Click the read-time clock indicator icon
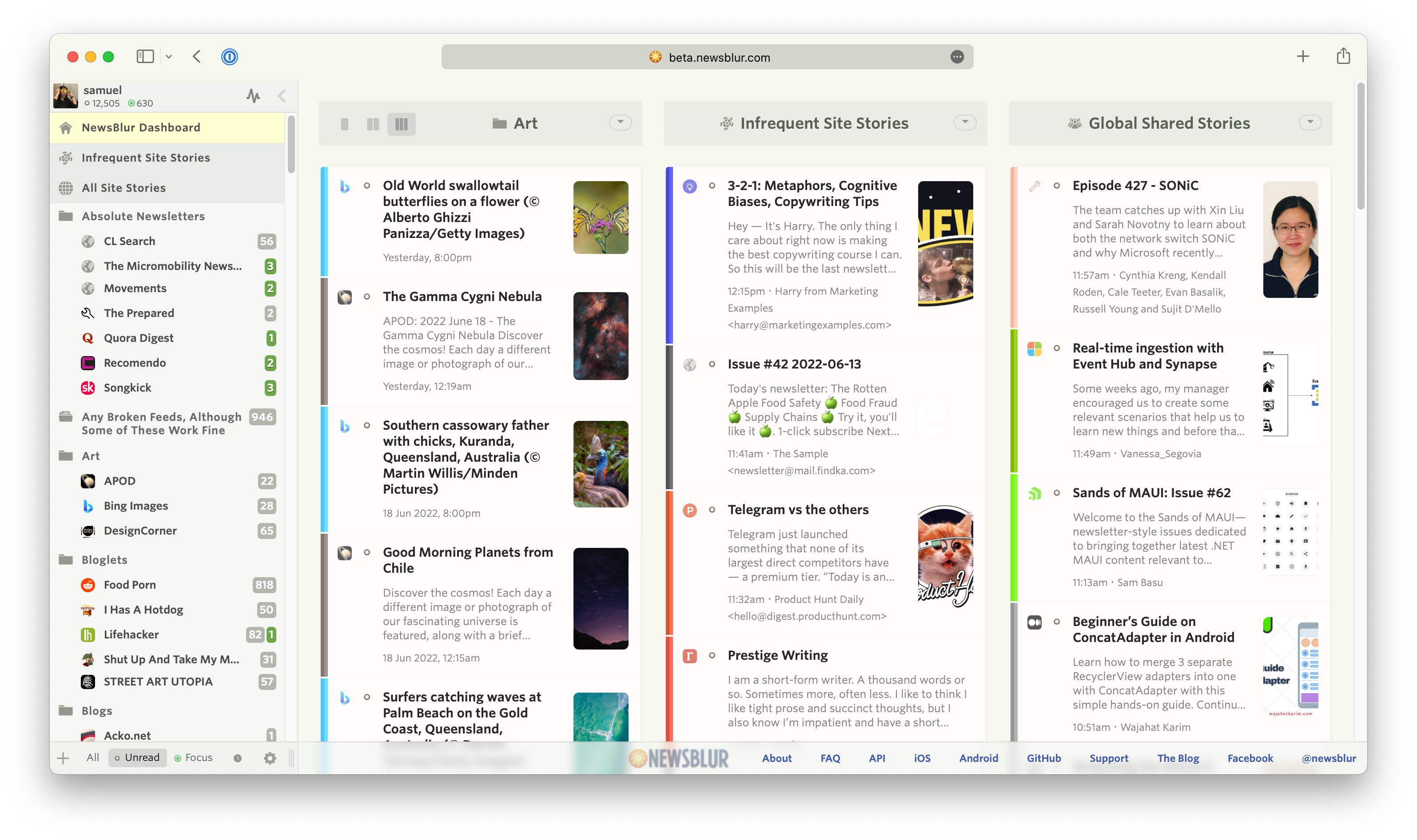1417x840 pixels. click(x=237, y=758)
